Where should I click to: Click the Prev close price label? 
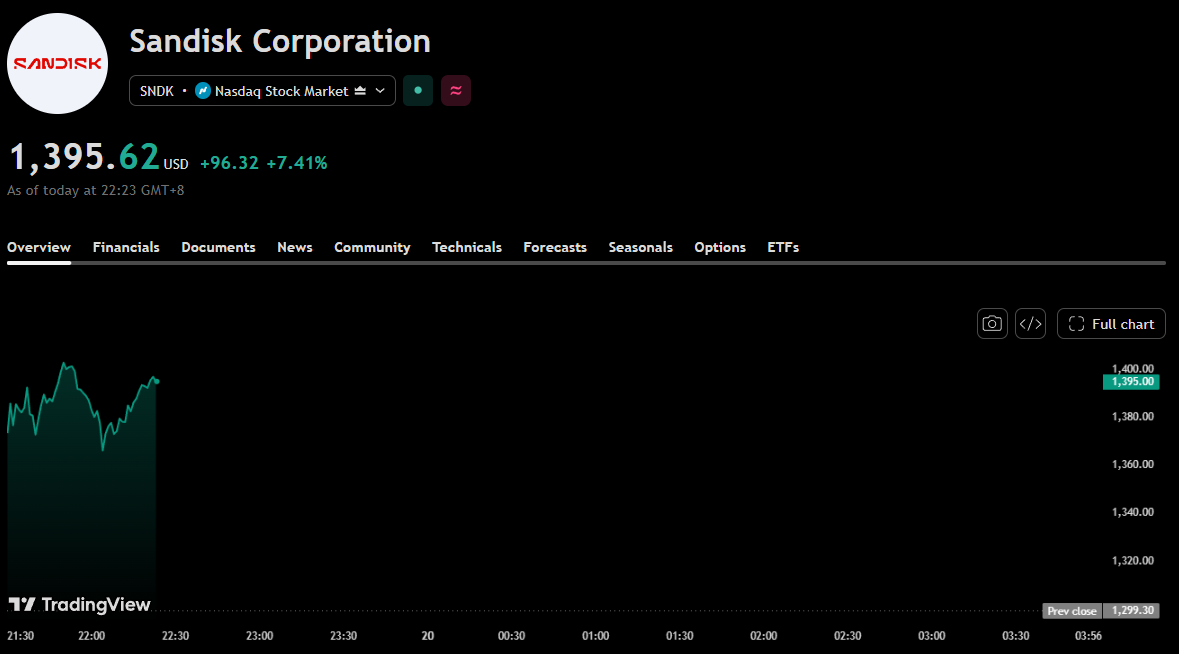click(x=1072, y=611)
